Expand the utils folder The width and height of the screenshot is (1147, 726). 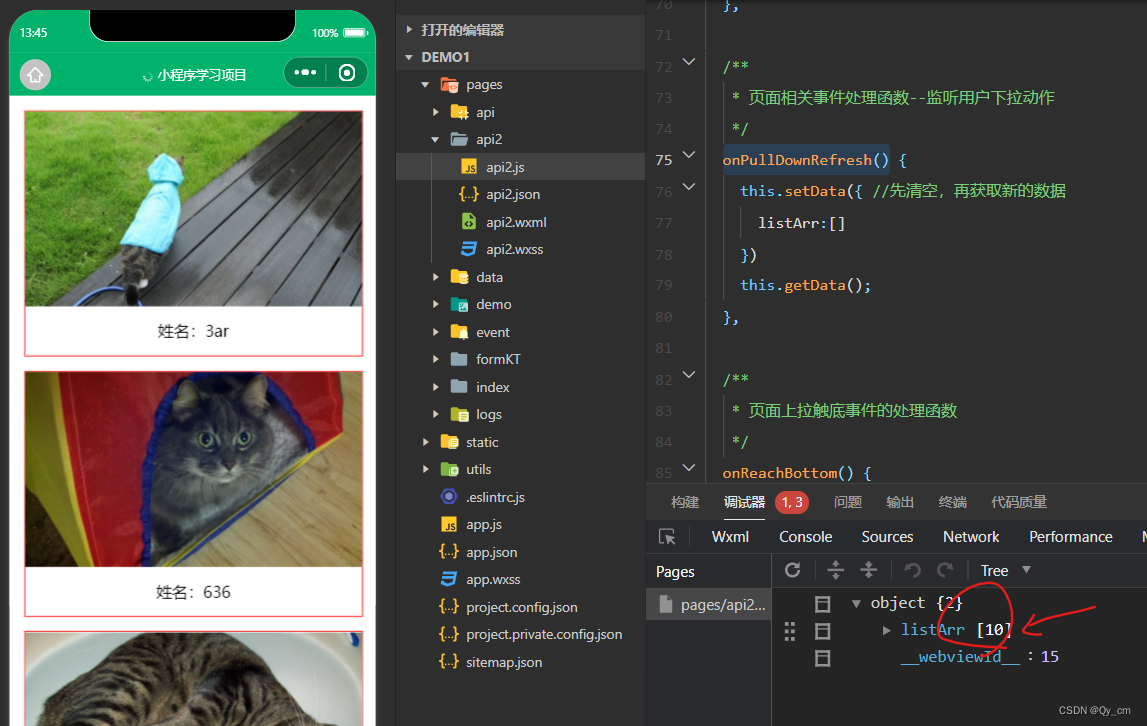tap(425, 469)
